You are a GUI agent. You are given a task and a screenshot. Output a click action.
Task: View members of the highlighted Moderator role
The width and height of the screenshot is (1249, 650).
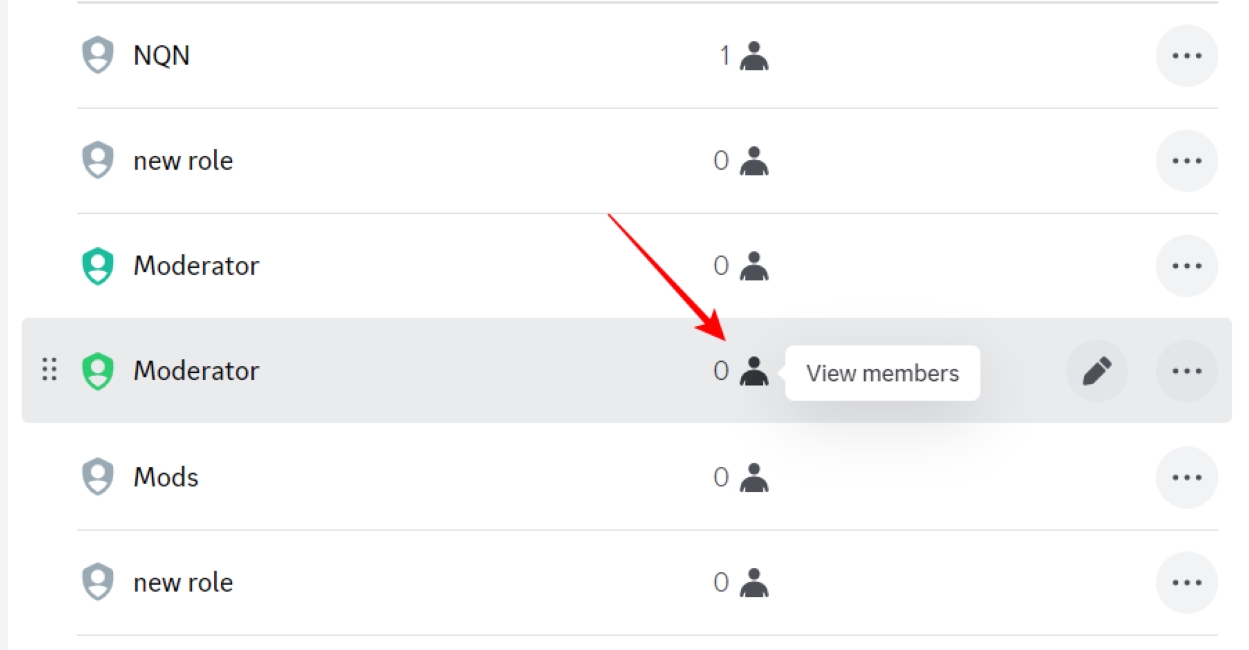[755, 371]
